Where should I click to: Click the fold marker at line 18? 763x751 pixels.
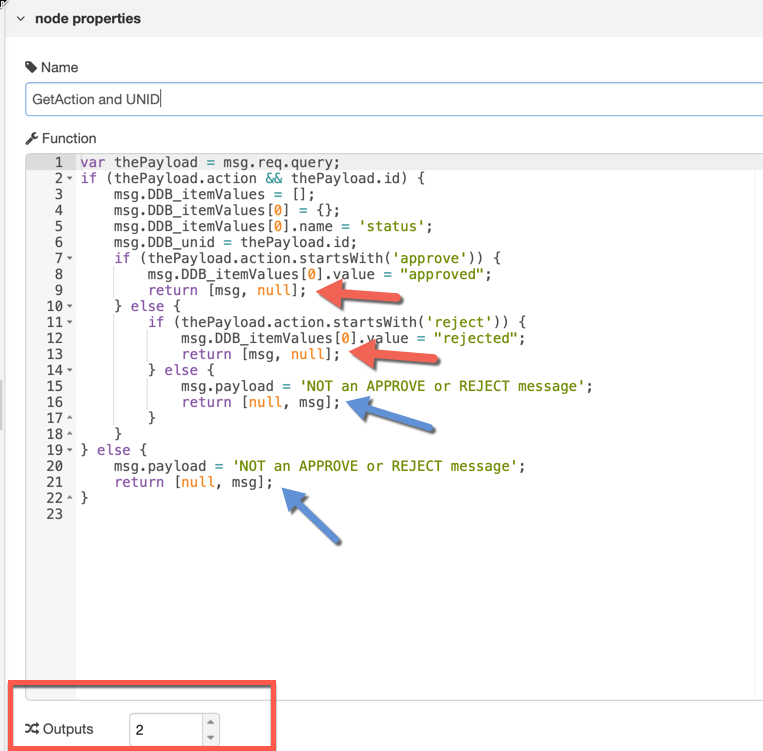(70, 434)
